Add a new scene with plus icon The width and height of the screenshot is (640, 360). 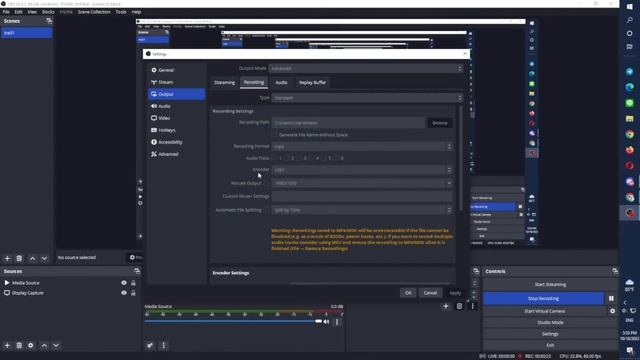click(7, 258)
